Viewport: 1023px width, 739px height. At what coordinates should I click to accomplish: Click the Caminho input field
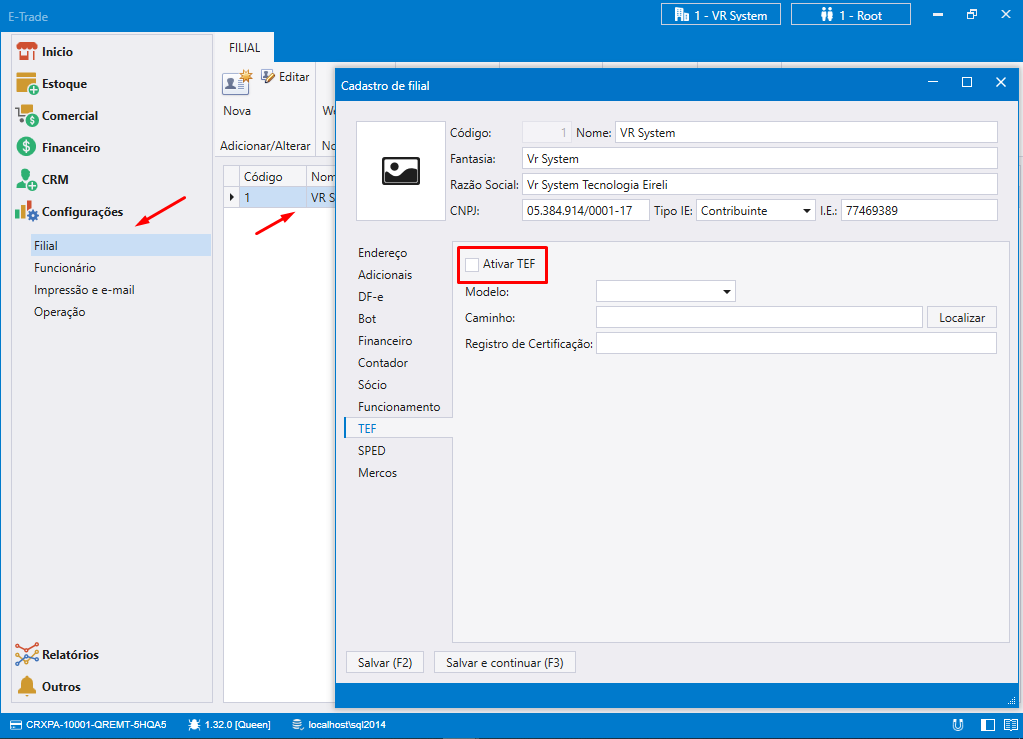pyautogui.click(x=758, y=318)
